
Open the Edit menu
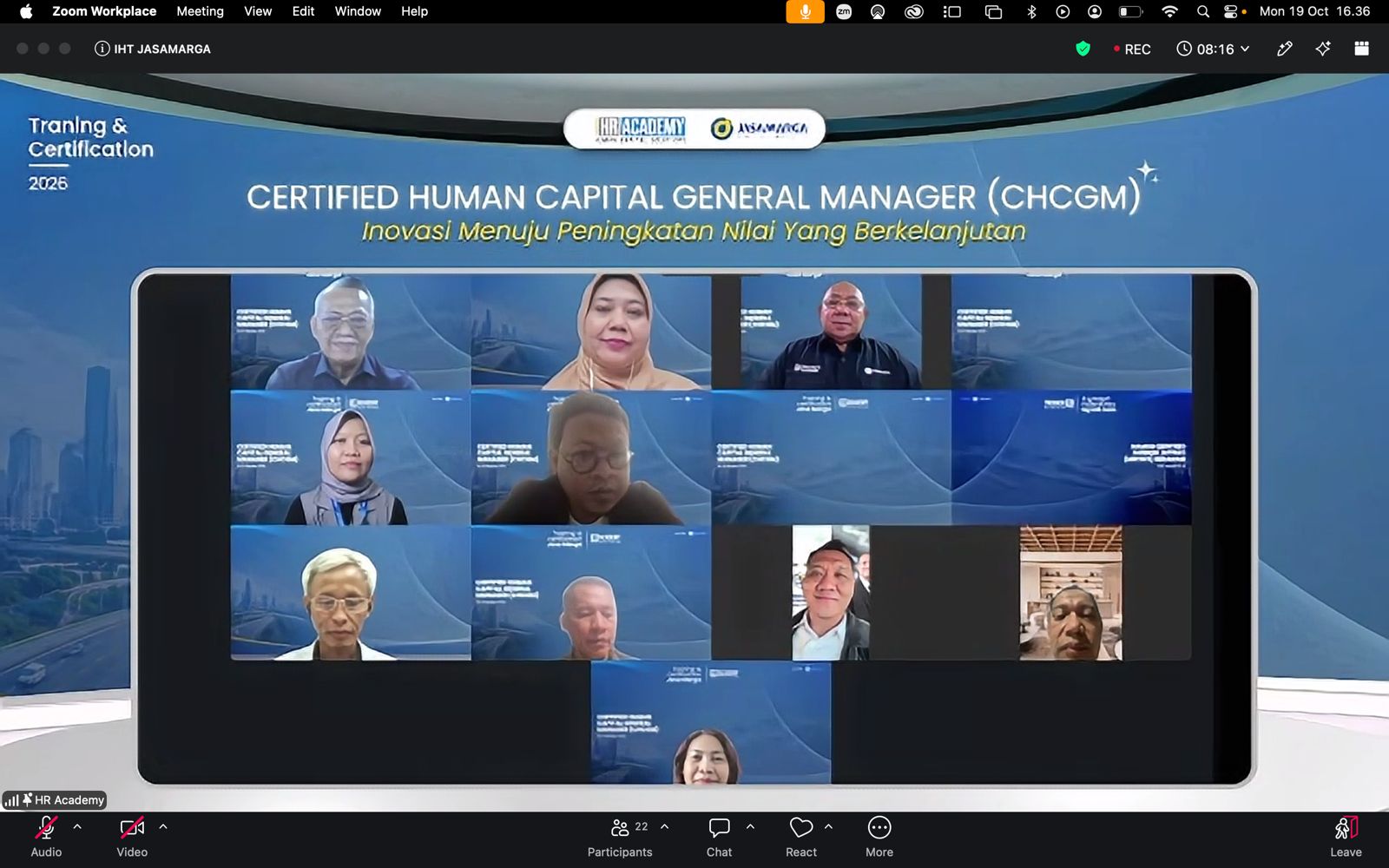pyautogui.click(x=303, y=11)
